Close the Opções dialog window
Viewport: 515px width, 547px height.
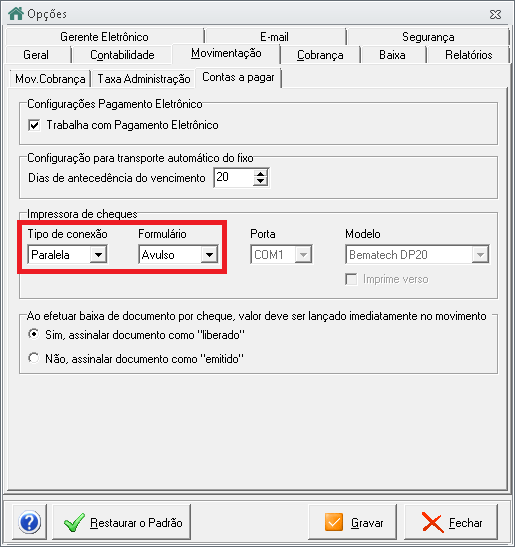click(495, 14)
